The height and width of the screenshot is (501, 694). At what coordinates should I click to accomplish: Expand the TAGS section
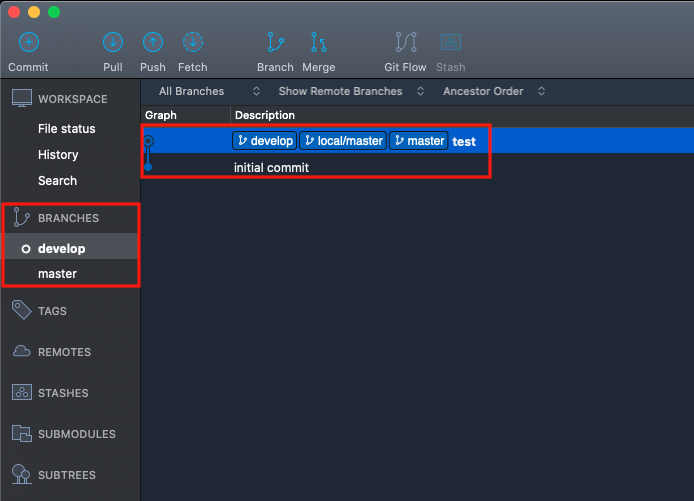(x=52, y=311)
